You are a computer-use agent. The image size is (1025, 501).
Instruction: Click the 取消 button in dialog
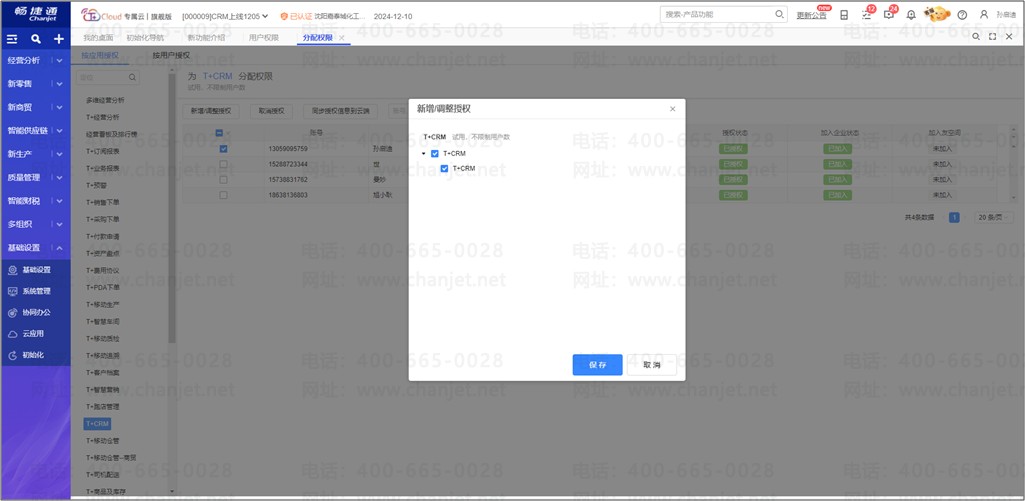[x=652, y=365]
